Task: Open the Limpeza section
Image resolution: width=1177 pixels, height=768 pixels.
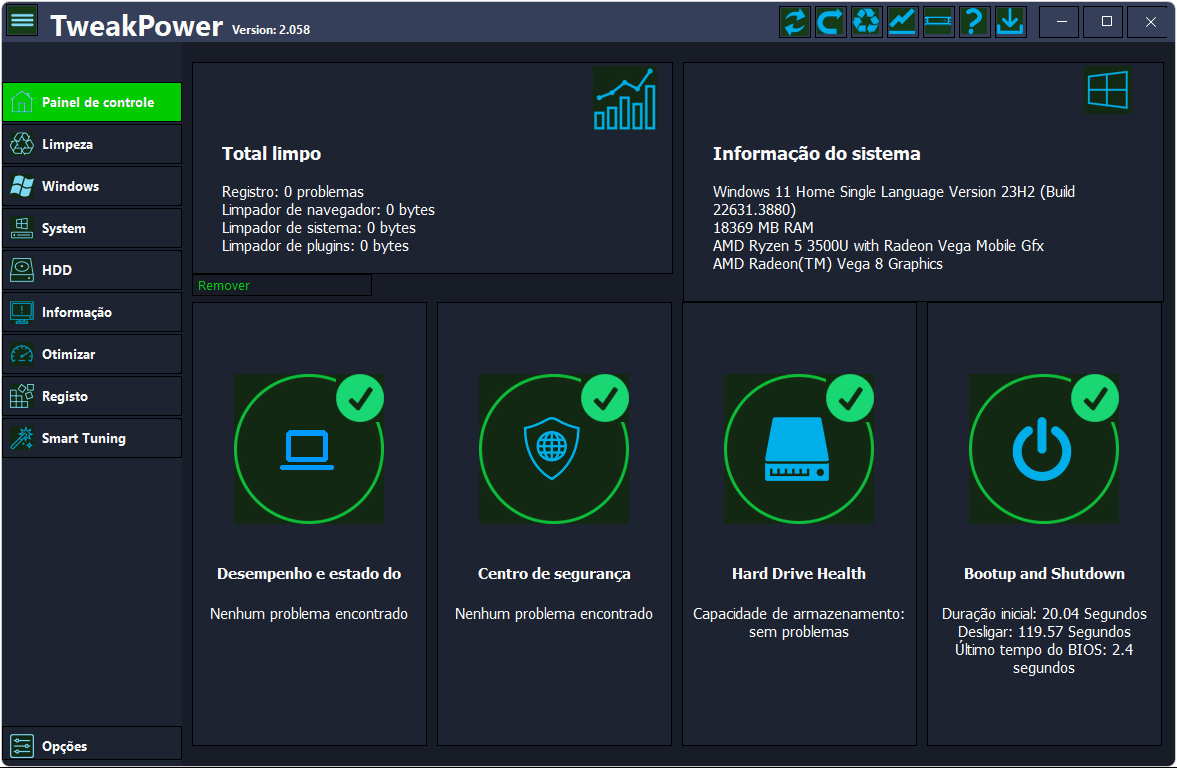Action: point(92,144)
